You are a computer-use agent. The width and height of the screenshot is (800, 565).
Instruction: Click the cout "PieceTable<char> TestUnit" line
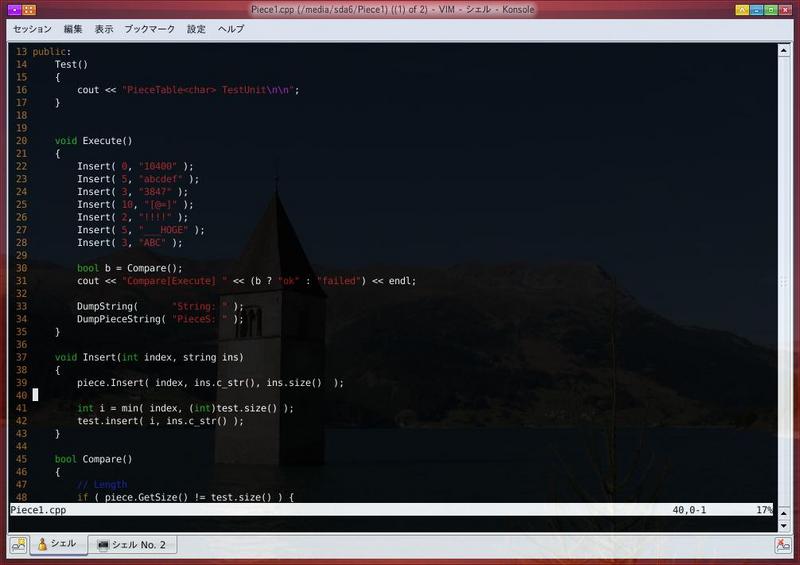188,90
